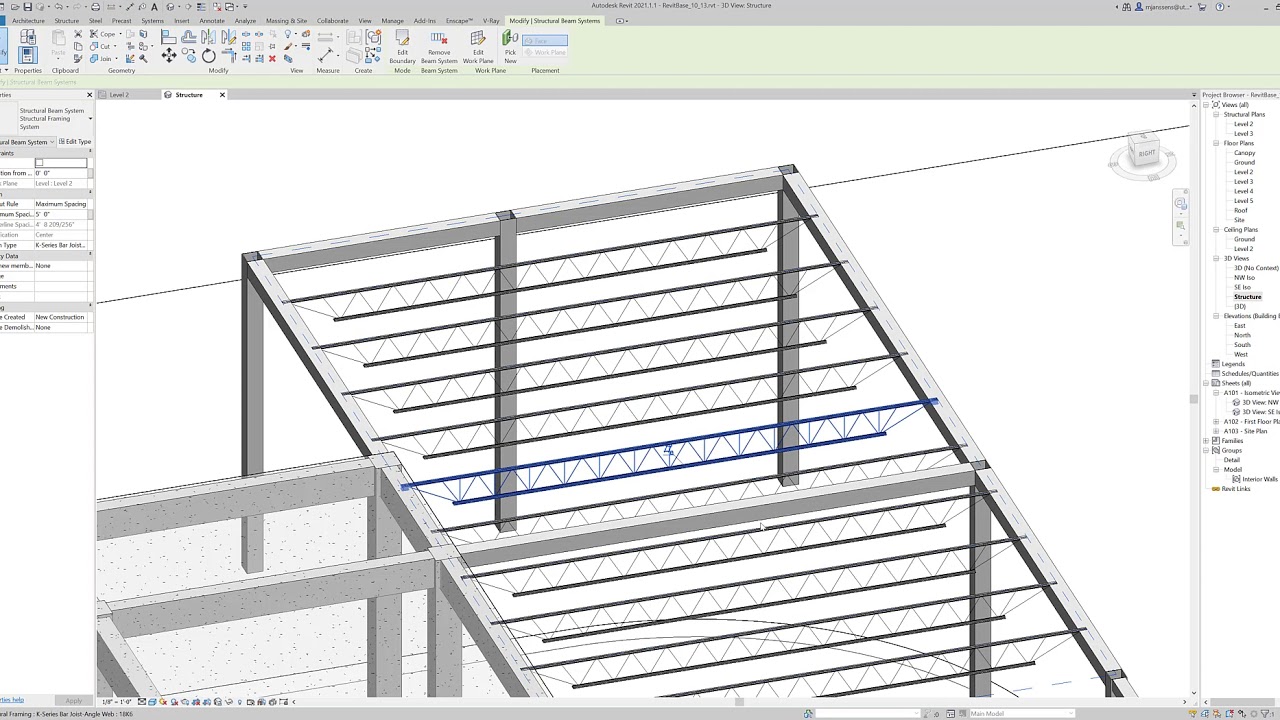
Task: Open the Architecture ribbon tab
Action: [28, 21]
